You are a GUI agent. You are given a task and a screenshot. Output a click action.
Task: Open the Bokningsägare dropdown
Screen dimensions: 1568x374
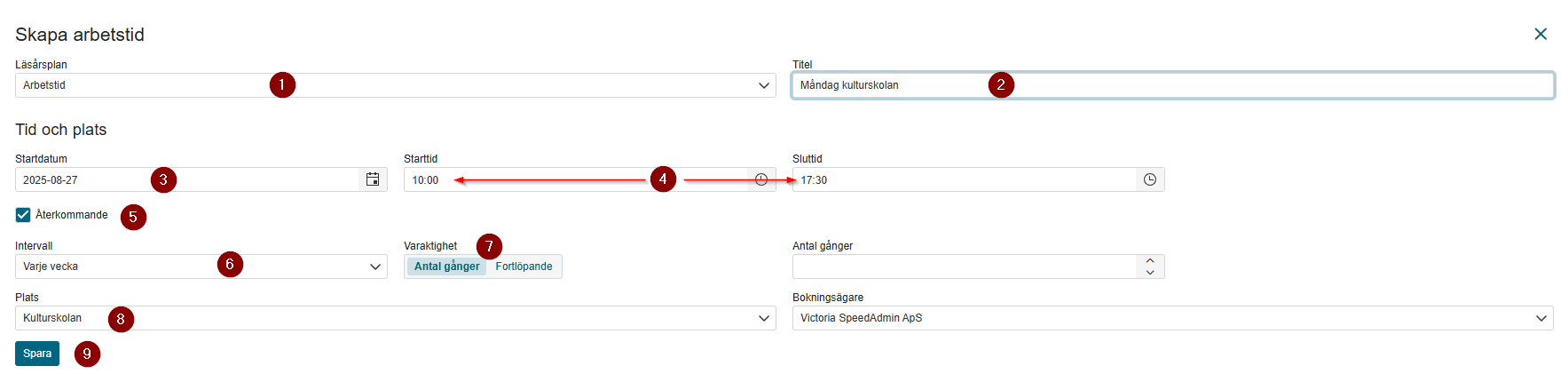tap(1173, 318)
